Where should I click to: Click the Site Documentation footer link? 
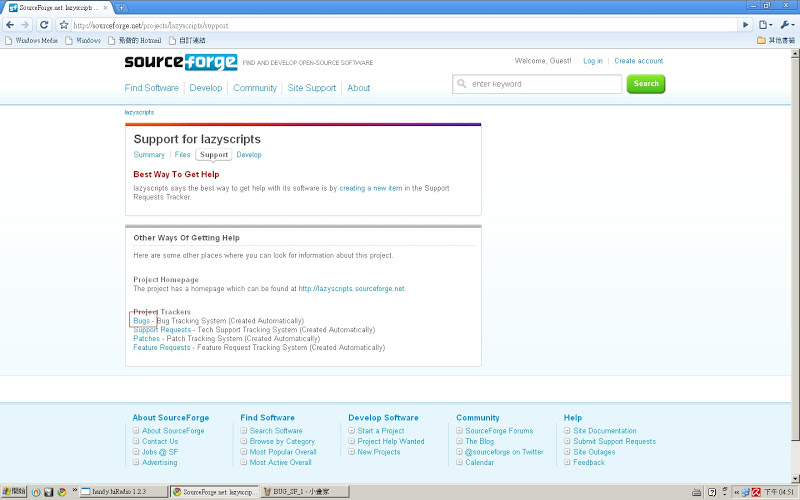click(x=605, y=431)
